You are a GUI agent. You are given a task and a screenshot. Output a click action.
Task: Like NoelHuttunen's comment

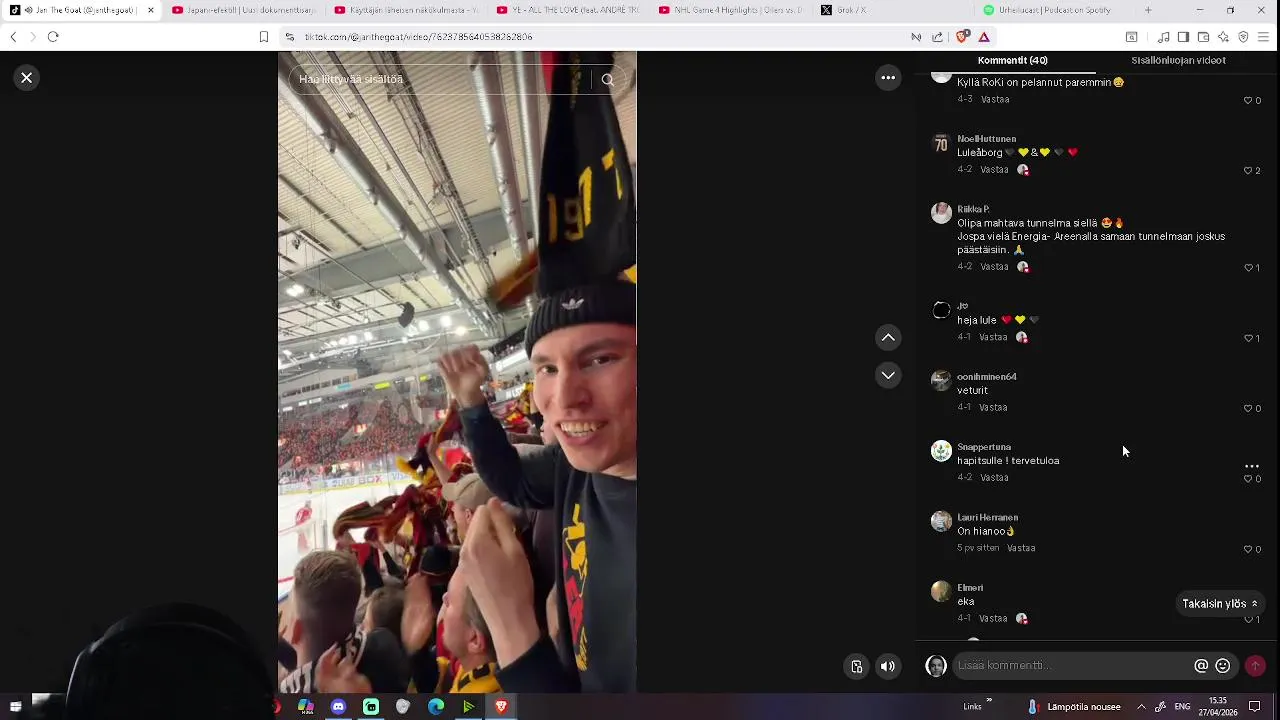click(1248, 170)
